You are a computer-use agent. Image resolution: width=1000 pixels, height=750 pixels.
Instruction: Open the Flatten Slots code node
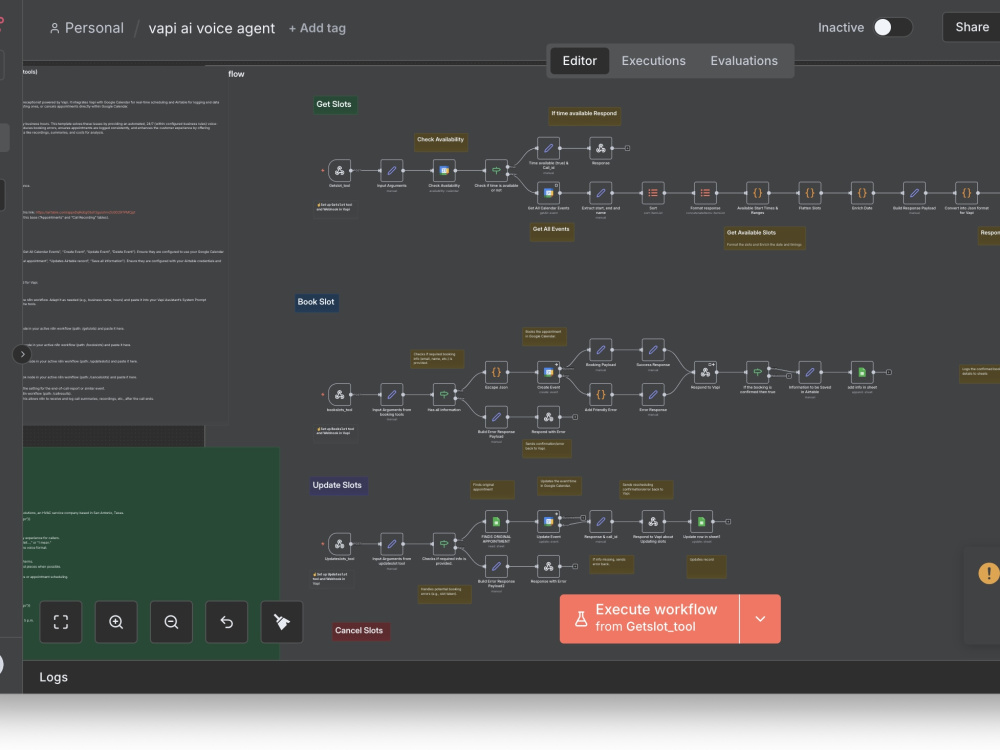tap(810, 193)
